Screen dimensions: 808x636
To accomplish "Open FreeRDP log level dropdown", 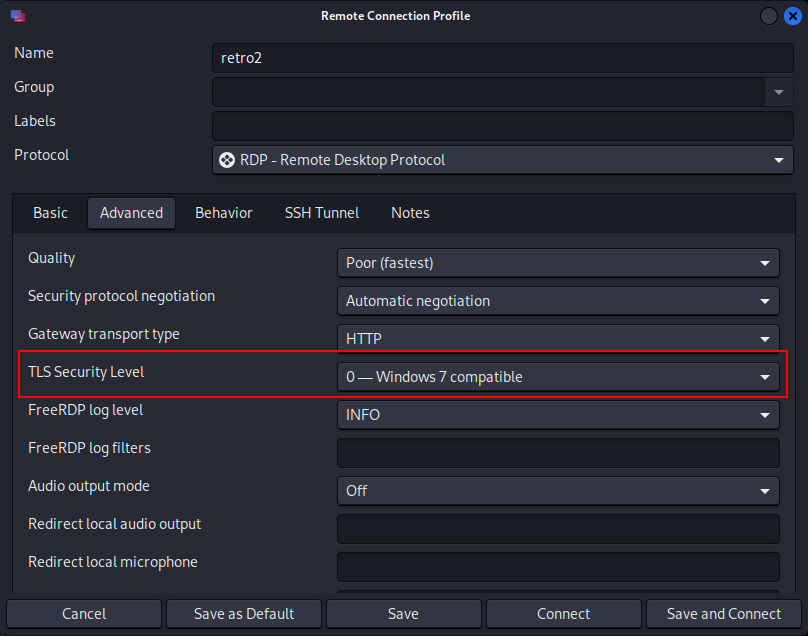I will (x=558, y=415).
